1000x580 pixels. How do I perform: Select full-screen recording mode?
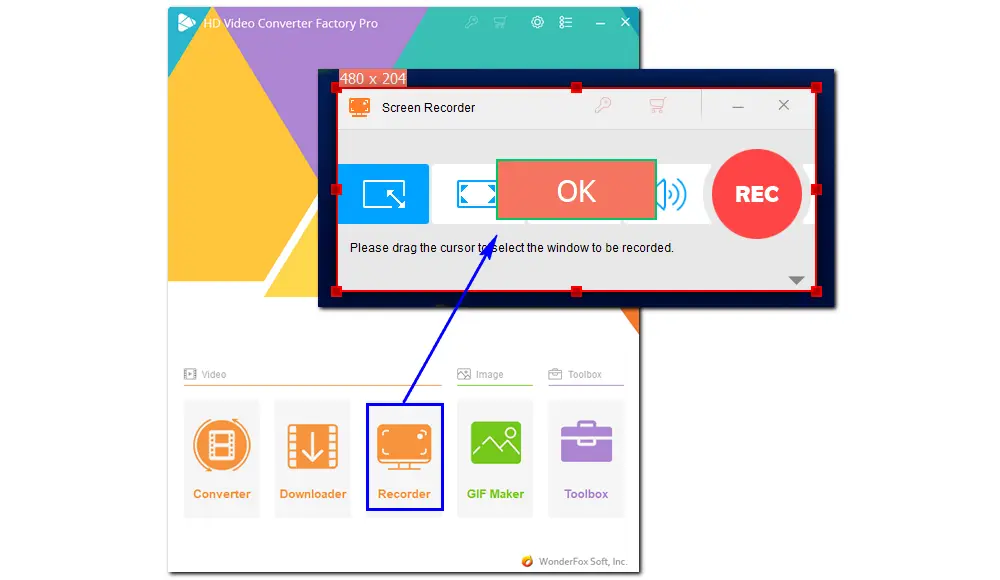pos(476,194)
